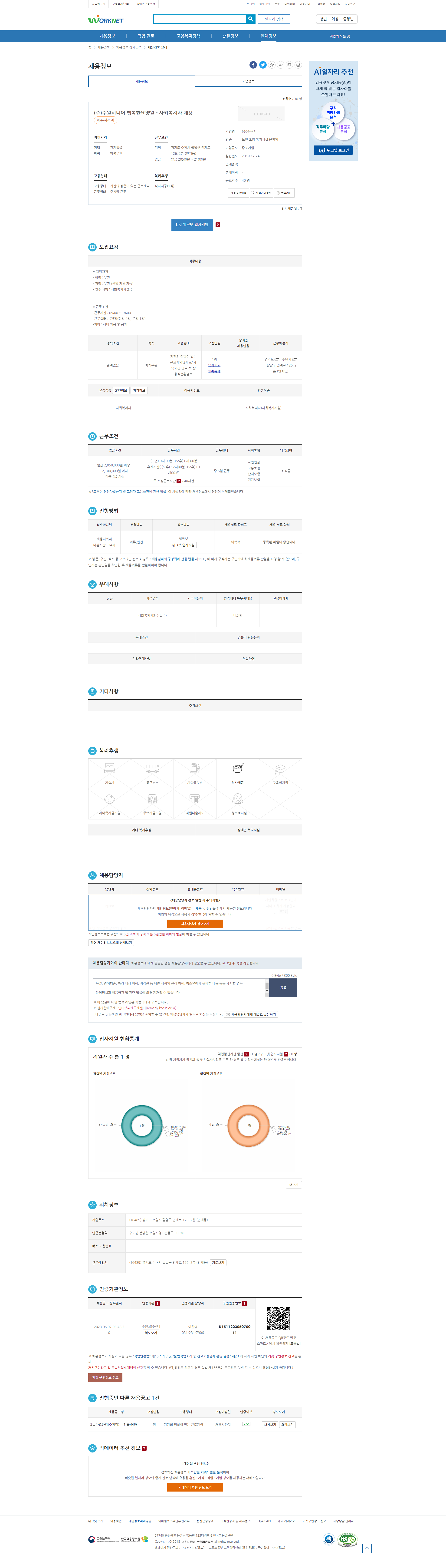This screenshot has height=1568, width=446.
Task: Click the 빅데이터 추천 정보 보기 button
Action: coord(195,1487)
